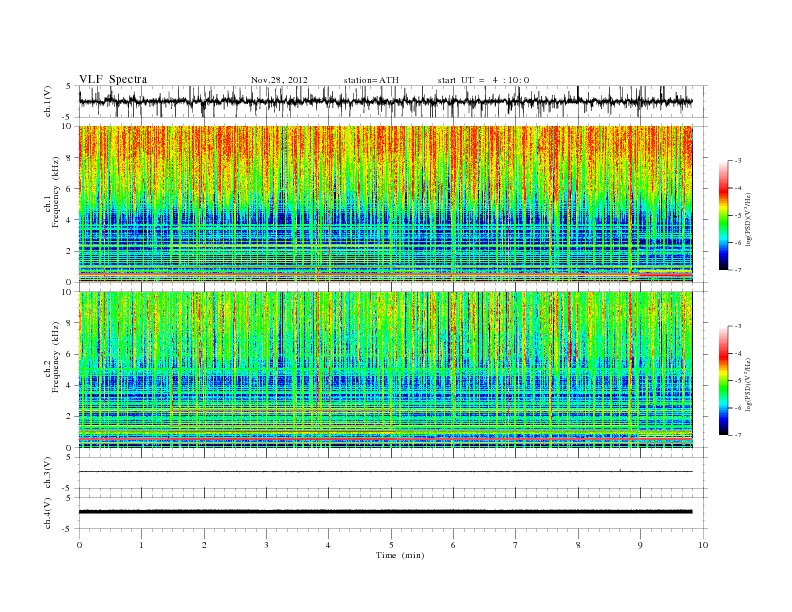Click the thick ch.4 waveform trace

pos(385,512)
